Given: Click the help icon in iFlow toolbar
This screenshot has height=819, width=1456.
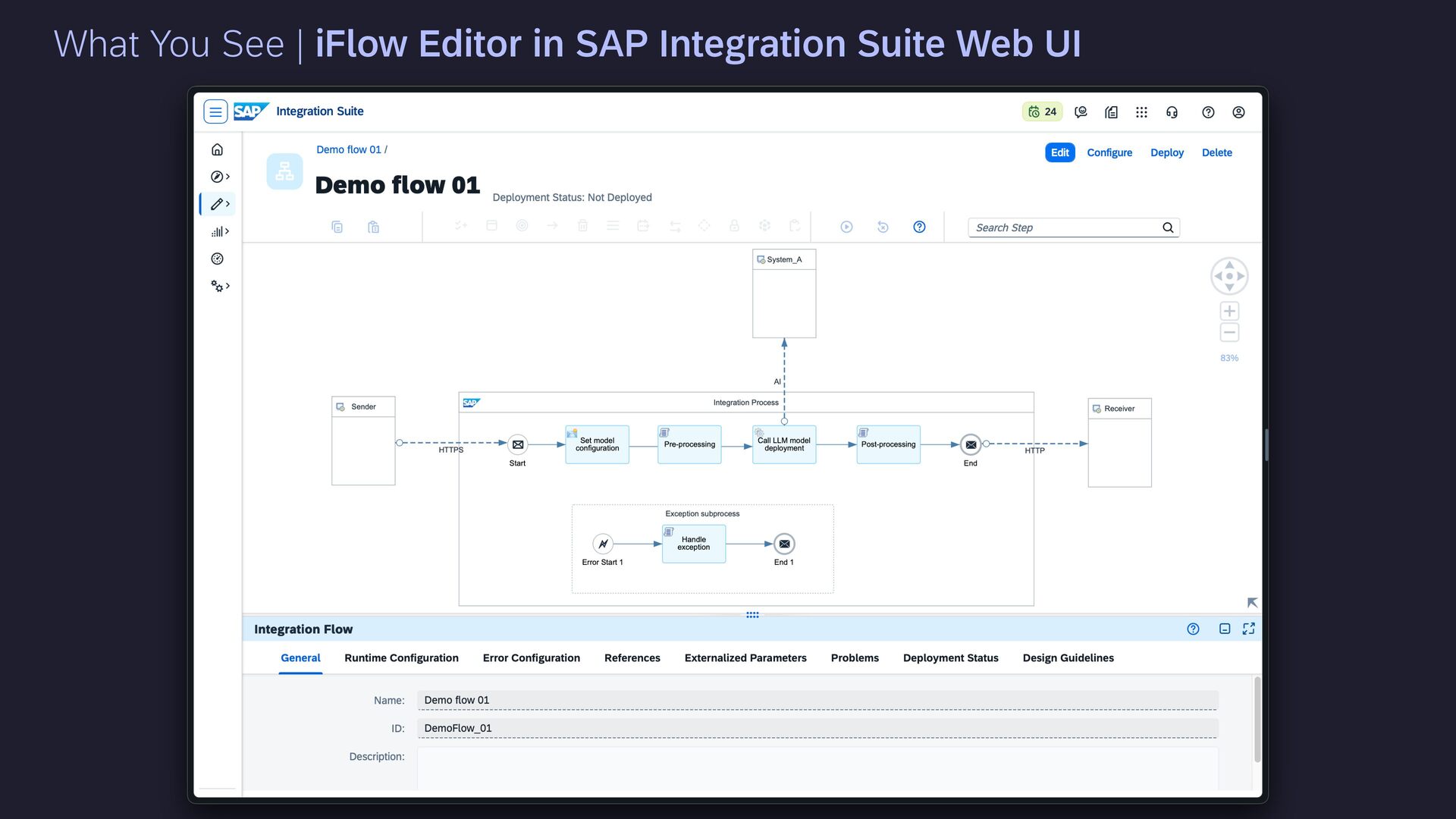Looking at the screenshot, I should 919,227.
